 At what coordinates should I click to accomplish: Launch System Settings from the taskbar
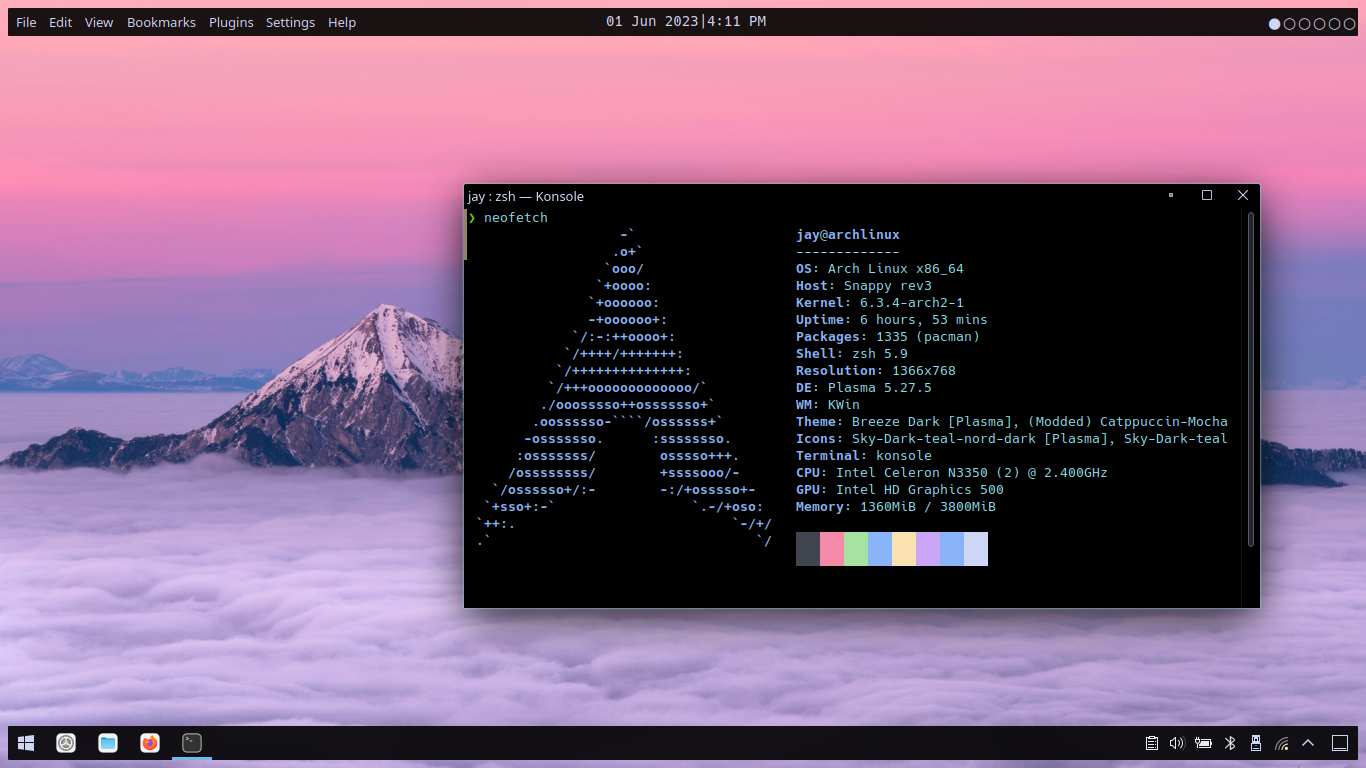66,743
